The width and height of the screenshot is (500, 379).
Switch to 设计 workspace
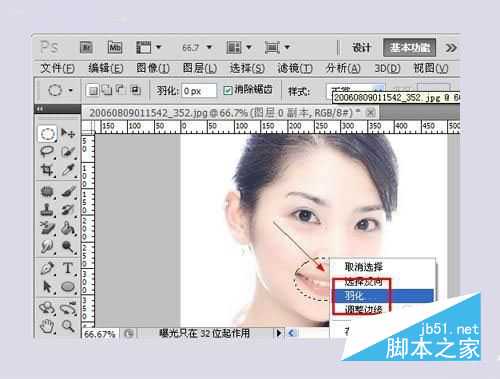tap(362, 48)
